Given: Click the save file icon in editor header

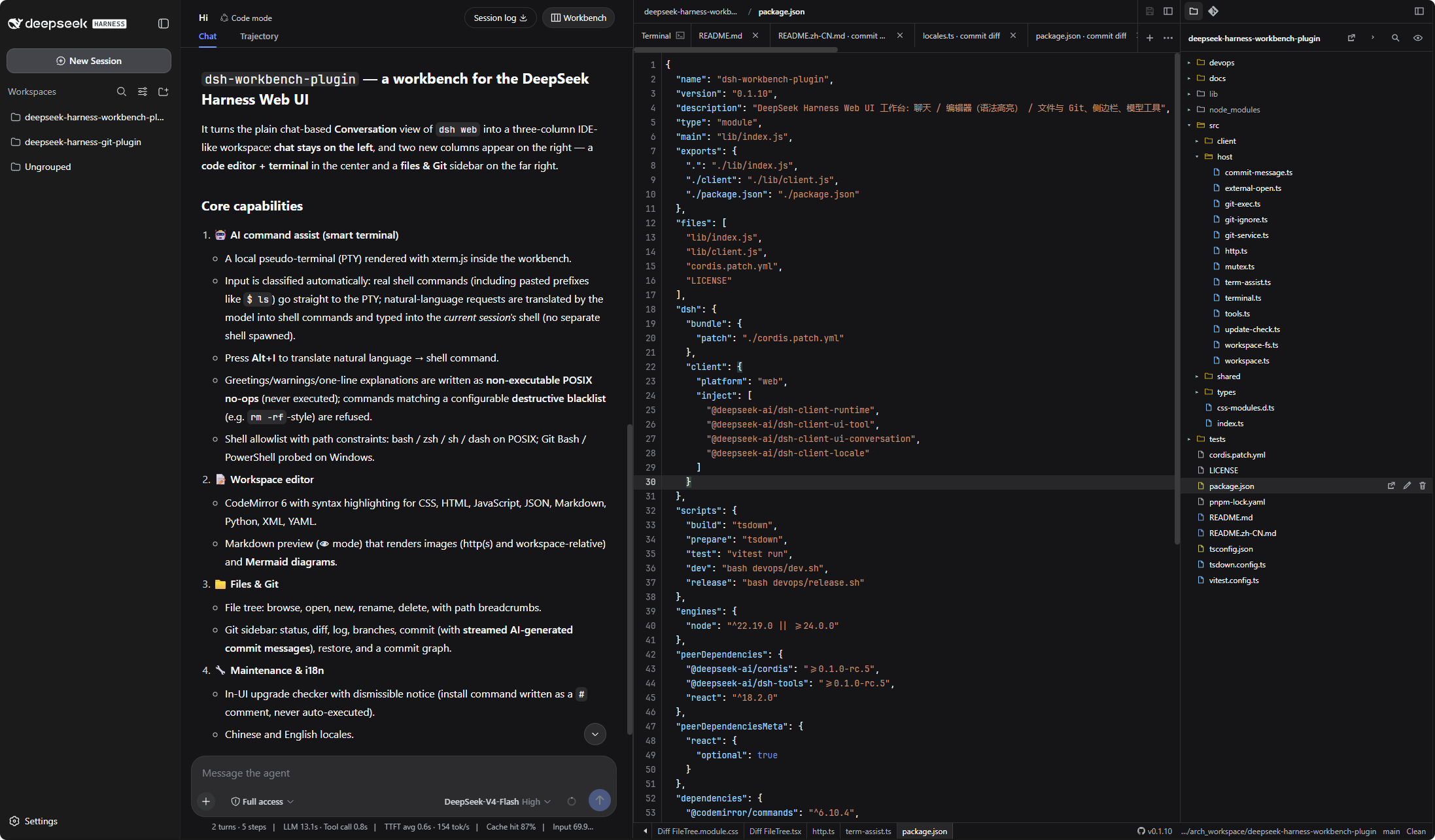Looking at the screenshot, I should 1150,11.
